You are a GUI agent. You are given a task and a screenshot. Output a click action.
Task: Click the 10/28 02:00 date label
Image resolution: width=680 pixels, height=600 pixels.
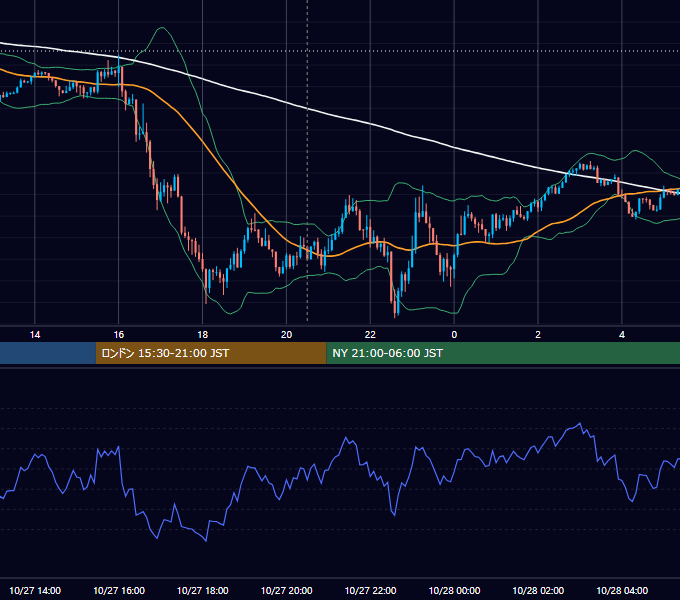[538, 590]
